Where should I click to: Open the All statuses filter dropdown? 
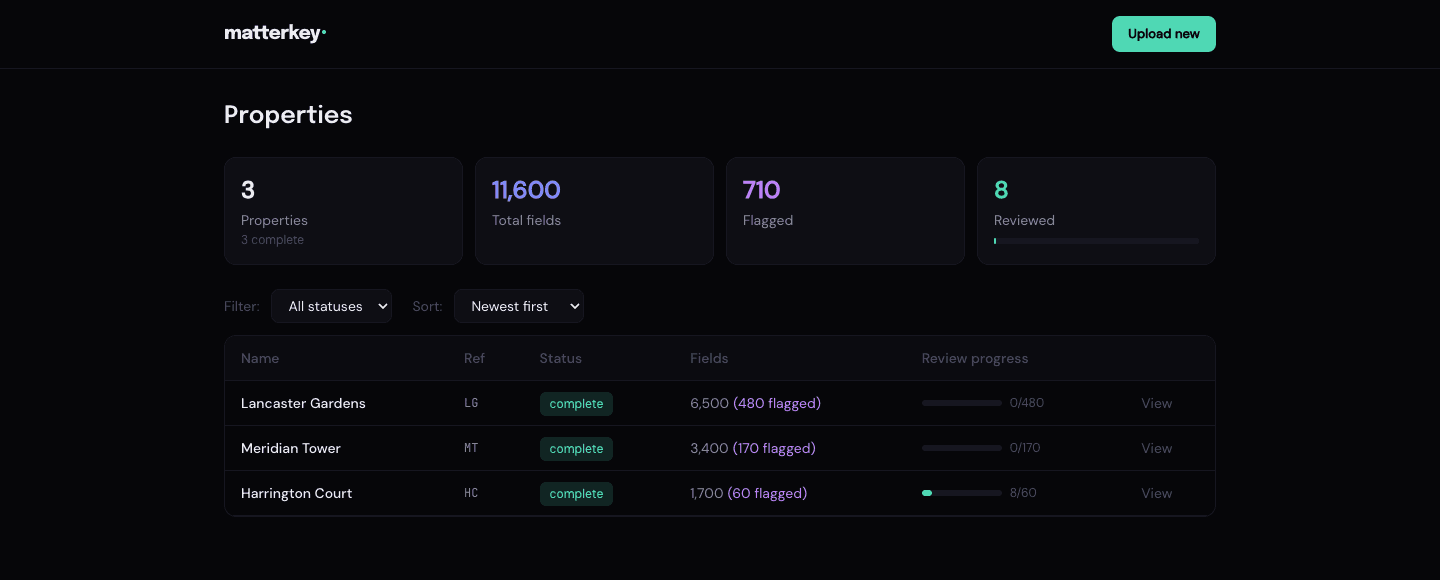[331, 306]
